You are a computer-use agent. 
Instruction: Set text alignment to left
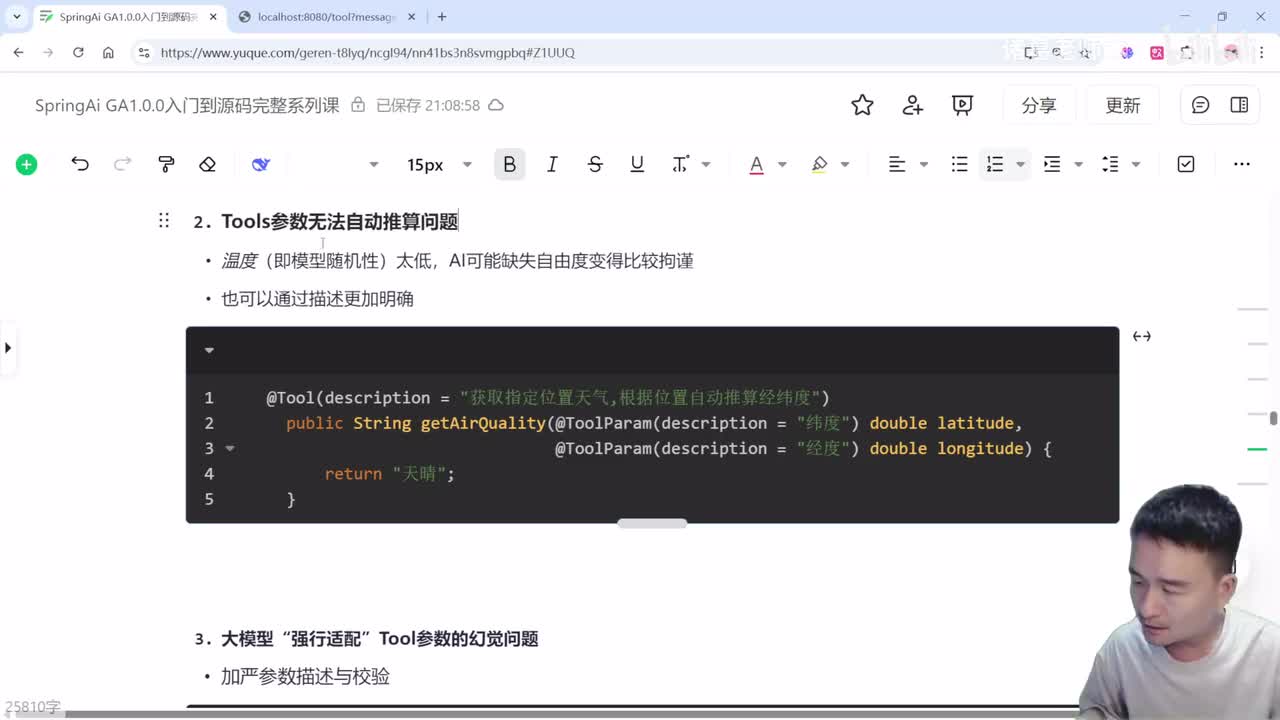tap(897, 164)
